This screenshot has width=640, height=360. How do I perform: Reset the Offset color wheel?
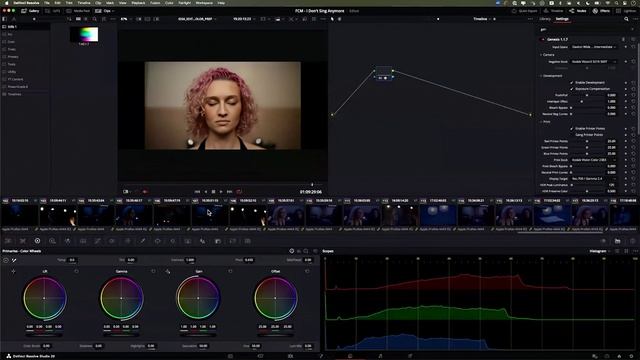[x=307, y=271]
